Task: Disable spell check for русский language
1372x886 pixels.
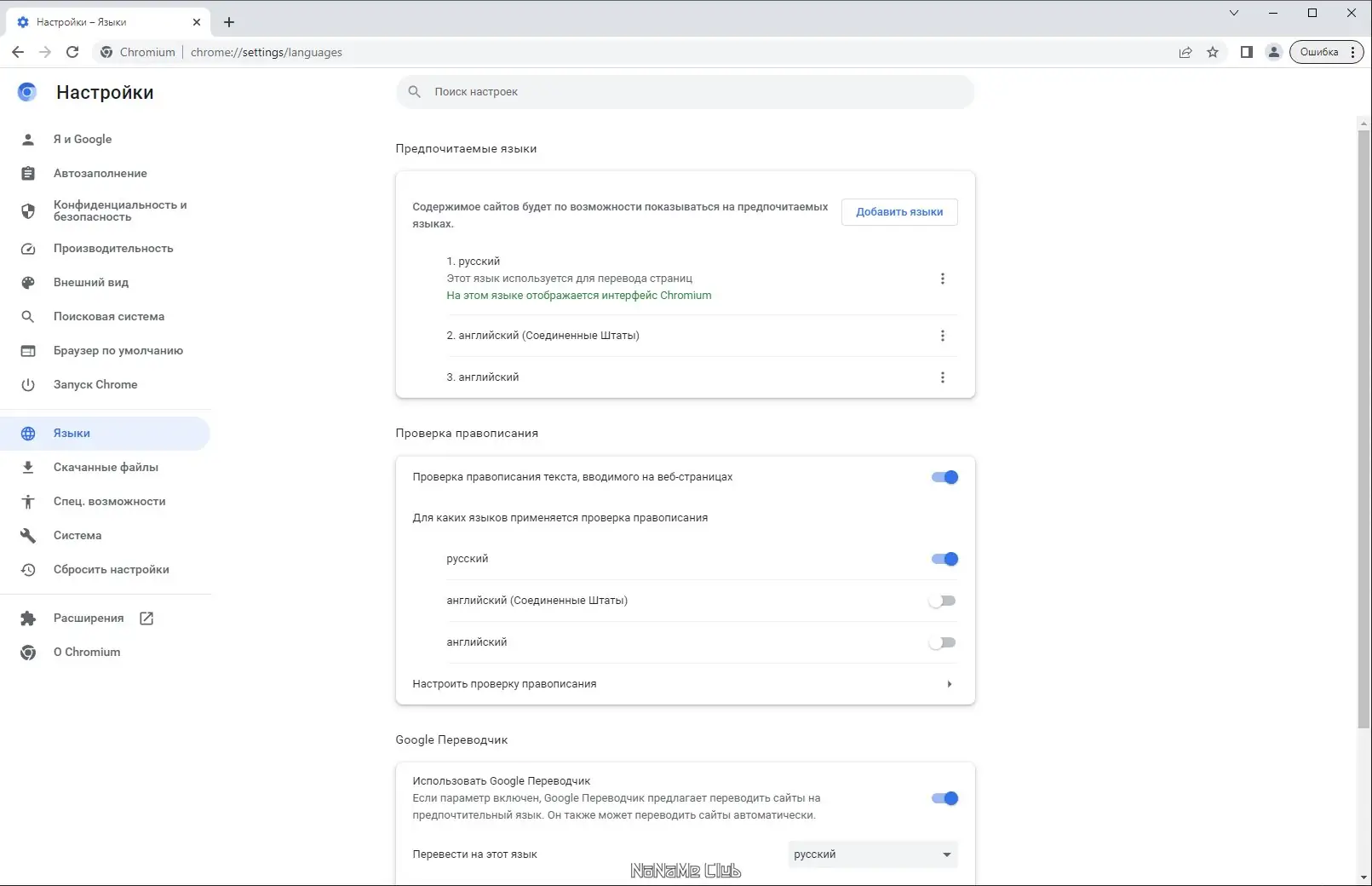Action: coord(944,559)
